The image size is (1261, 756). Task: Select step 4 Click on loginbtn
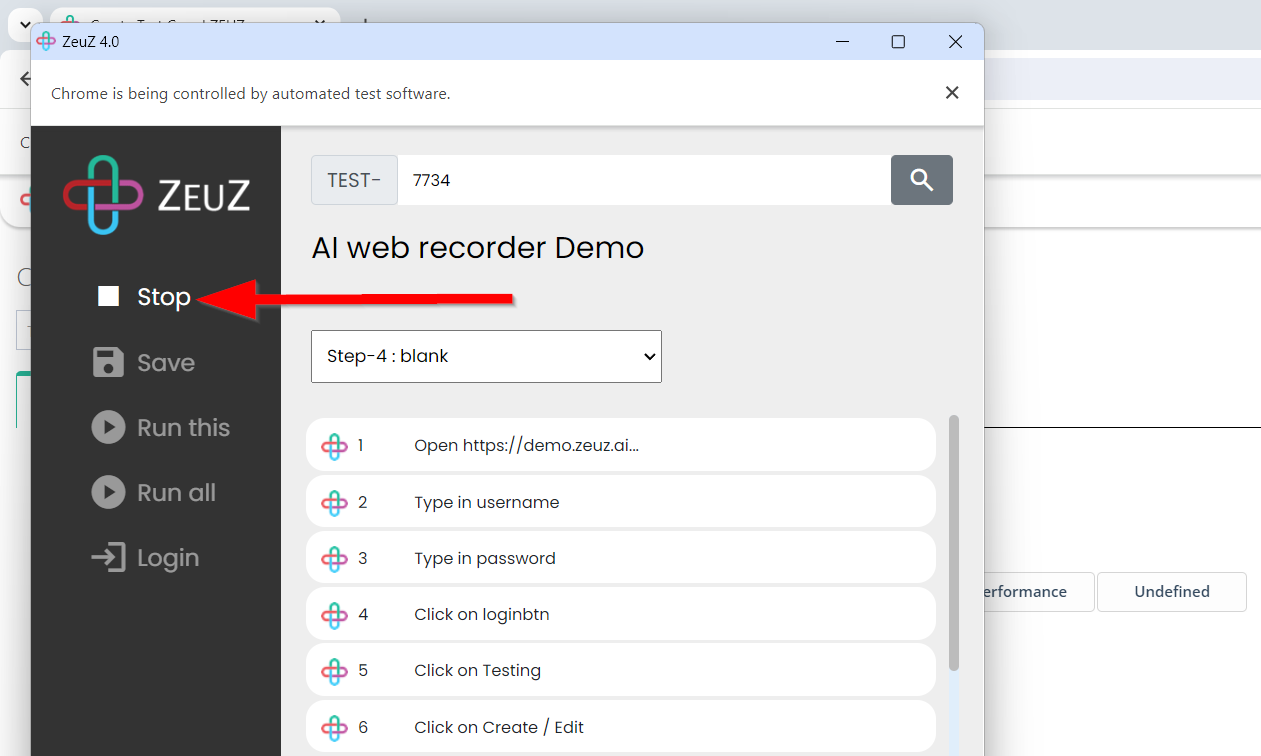click(x=621, y=614)
